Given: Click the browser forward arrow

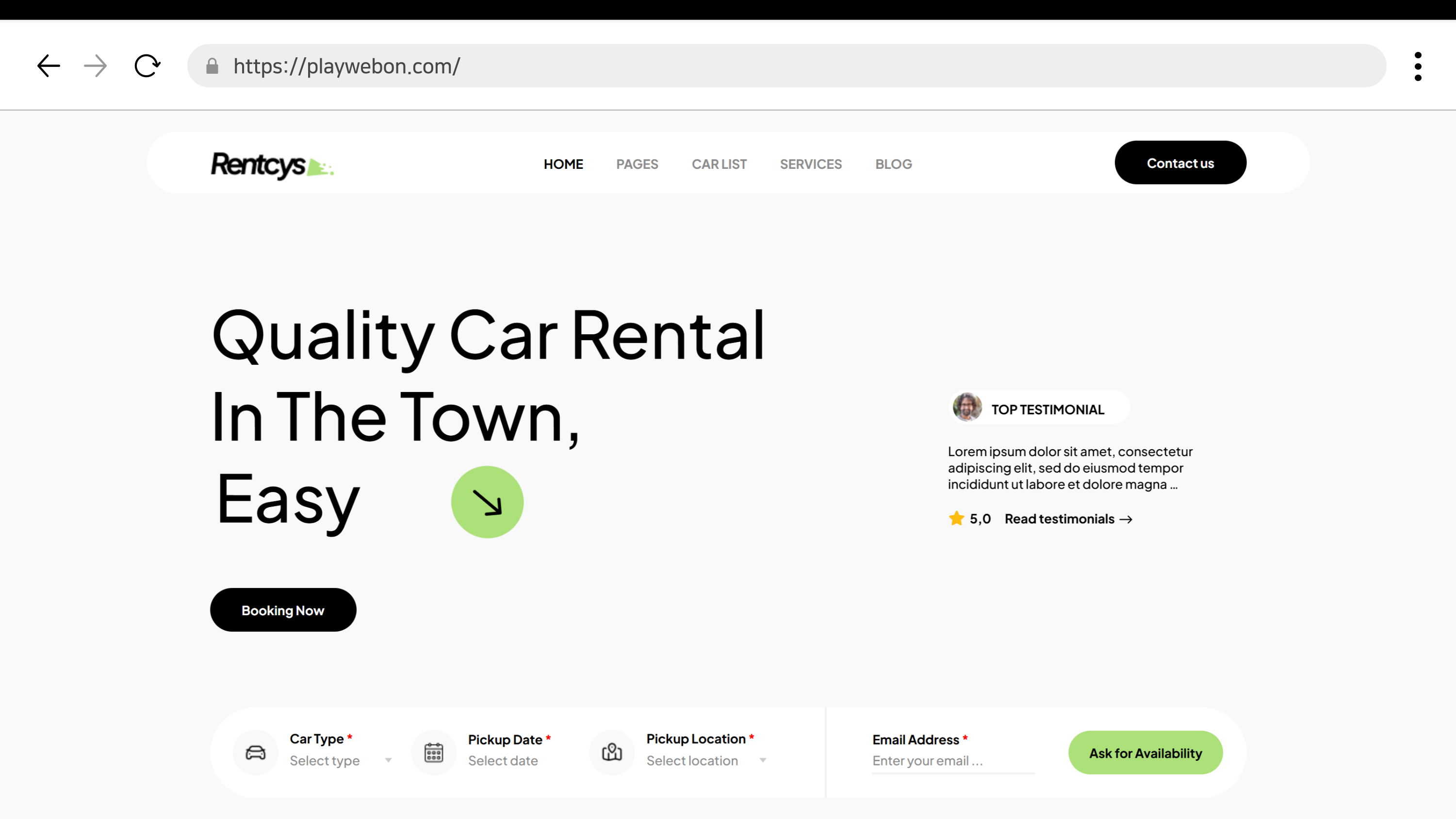Looking at the screenshot, I should [x=95, y=66].
